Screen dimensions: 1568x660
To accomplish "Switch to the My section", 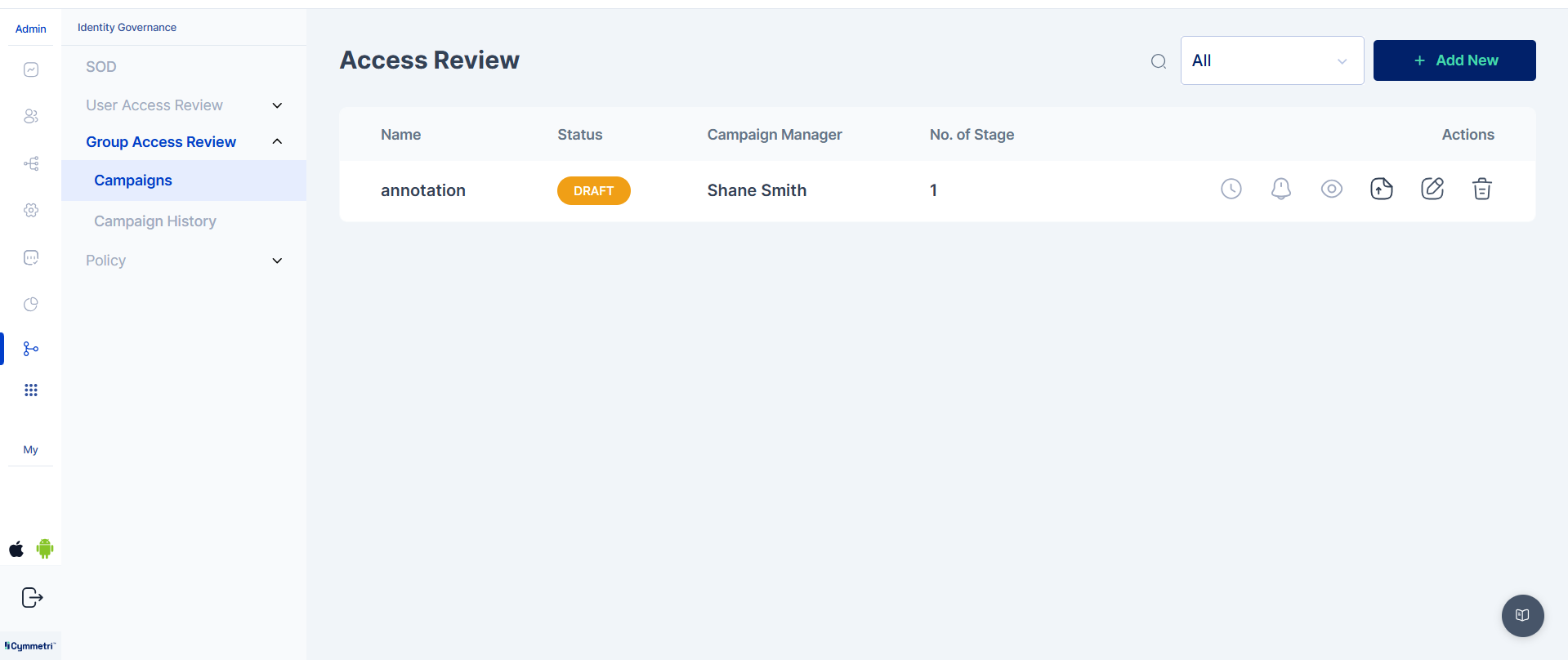I will coord(30,450).
